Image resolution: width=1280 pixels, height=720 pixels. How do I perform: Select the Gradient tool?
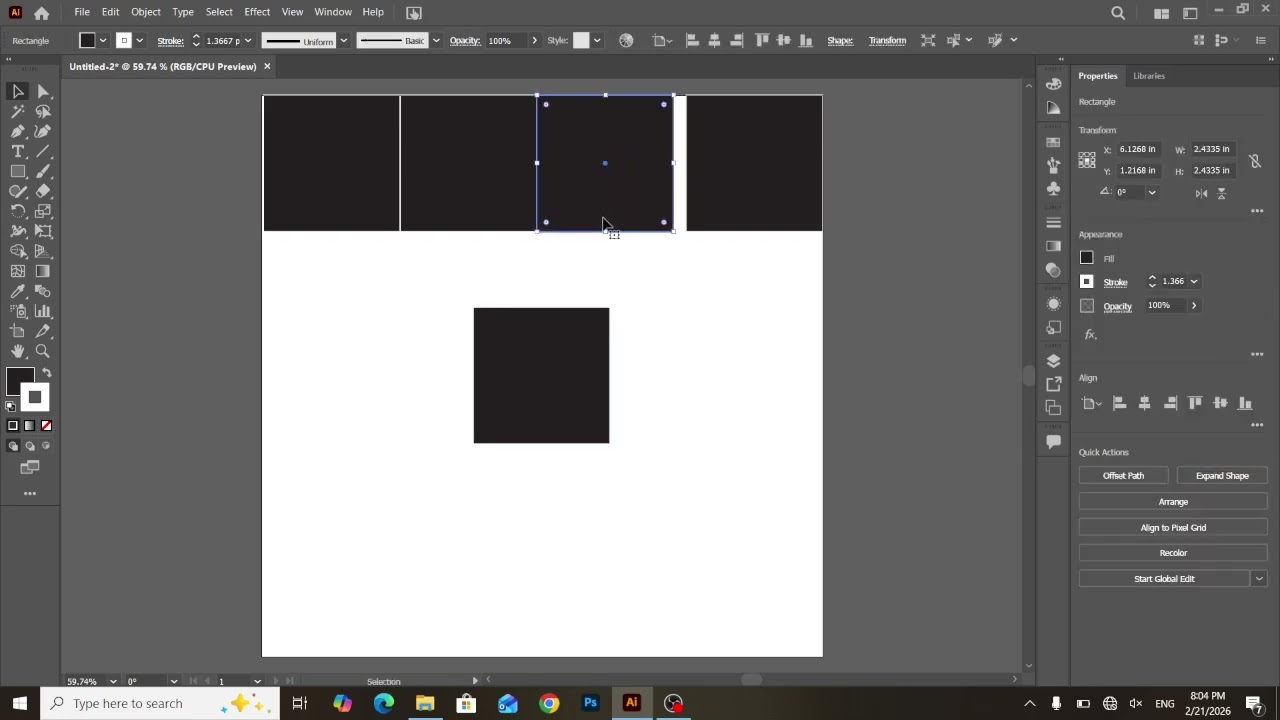pyautogui.click(x=43, y=271)
